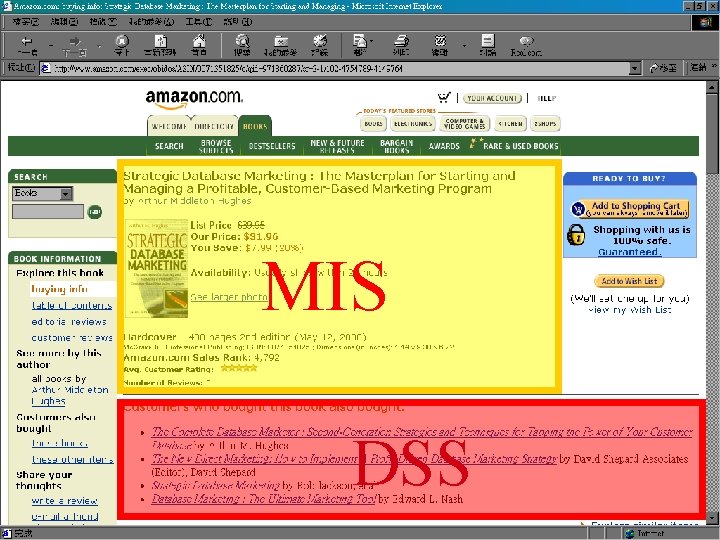
Task: Click write a review sidebar link
Action: pos(64,501)
